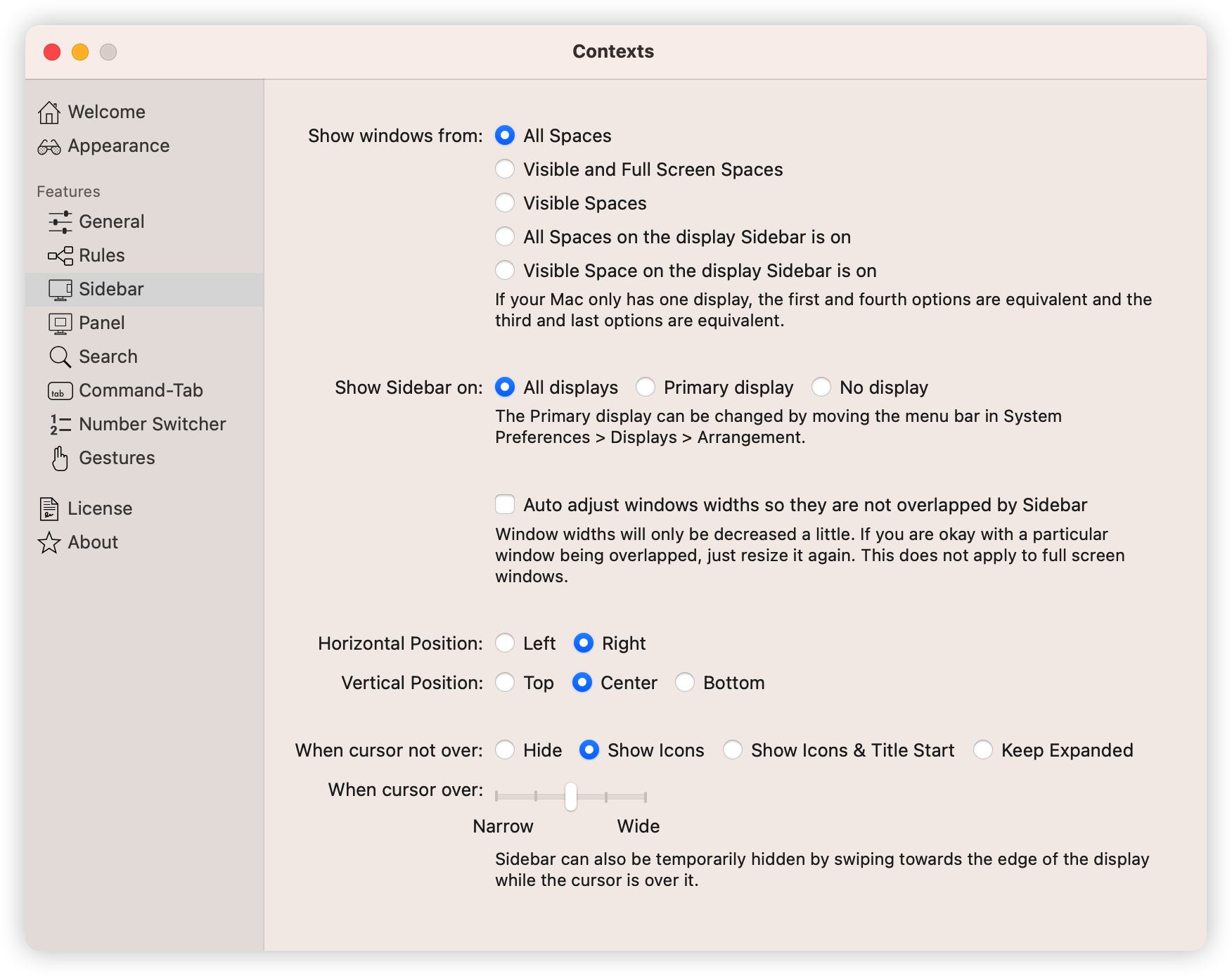The width and height of the screenshot is (1232, 976).
Task: Click the tab key icon for Command-Tab
Action: click(60, 391)
